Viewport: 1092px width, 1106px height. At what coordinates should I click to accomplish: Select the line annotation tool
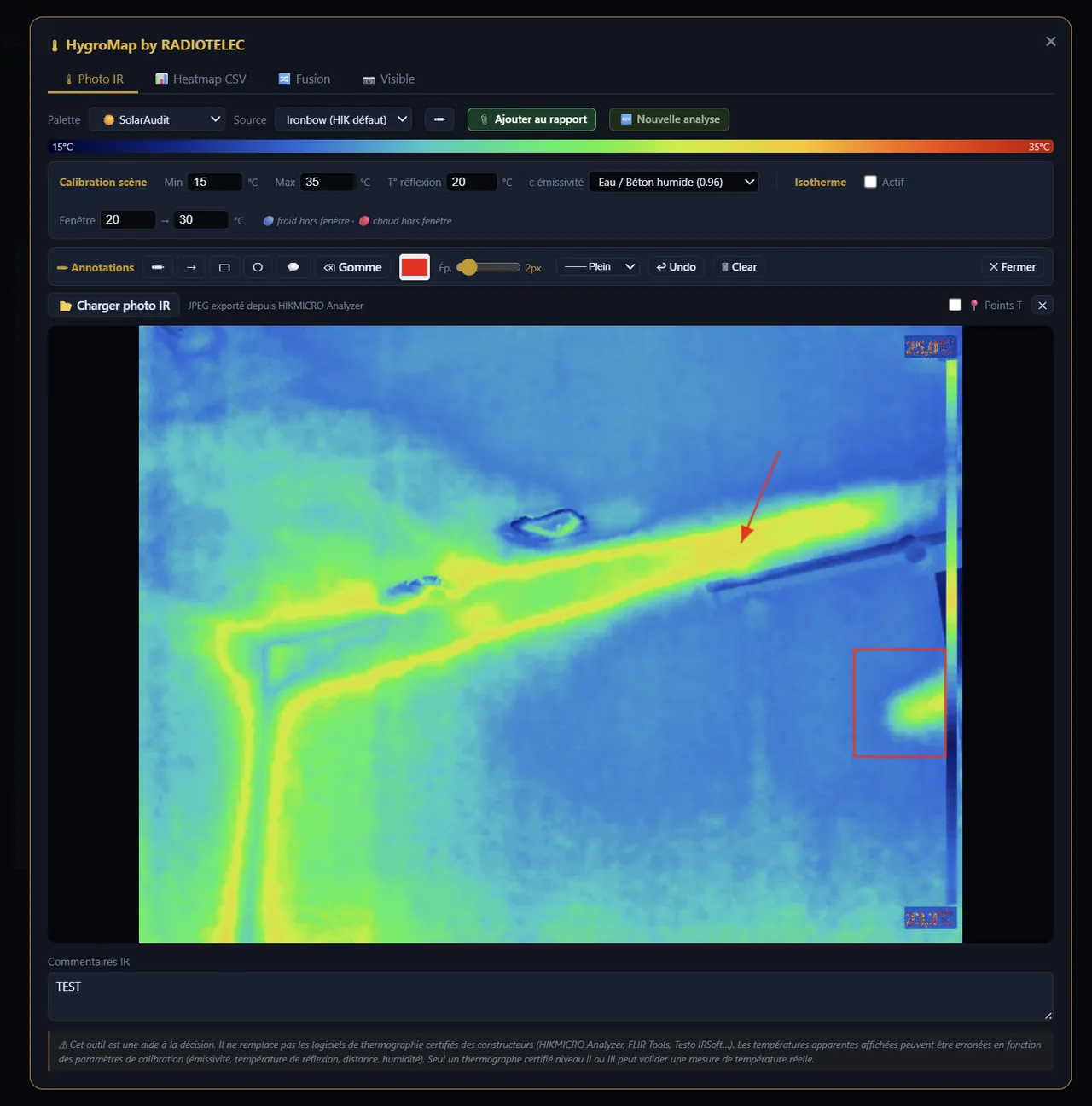(158, 267)
